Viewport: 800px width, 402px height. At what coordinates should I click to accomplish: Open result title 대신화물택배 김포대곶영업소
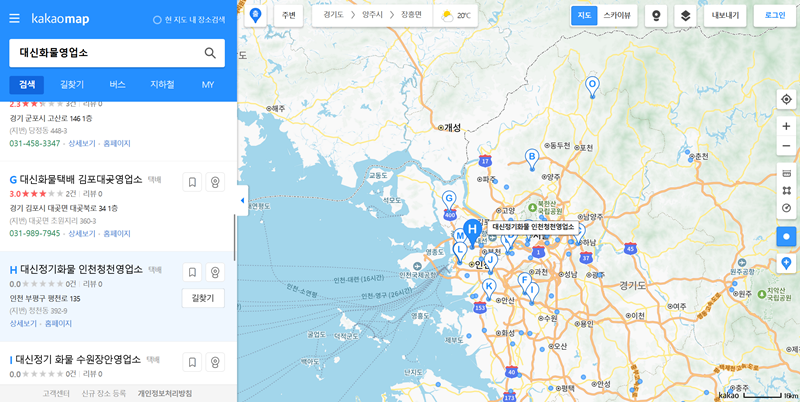pyautogui.click(x=81, y=179)
